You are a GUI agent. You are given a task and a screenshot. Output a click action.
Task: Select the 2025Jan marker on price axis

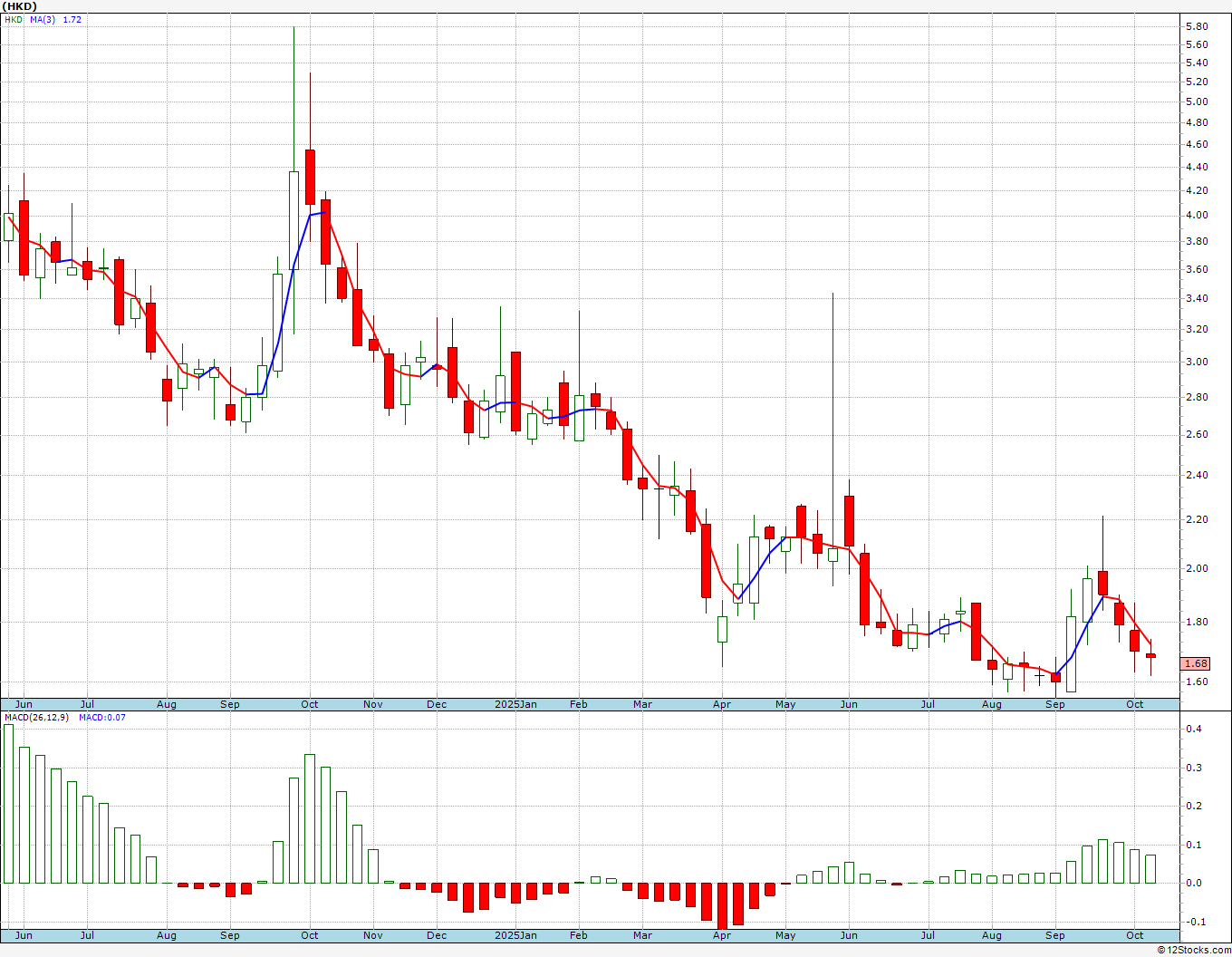point(515,704)
